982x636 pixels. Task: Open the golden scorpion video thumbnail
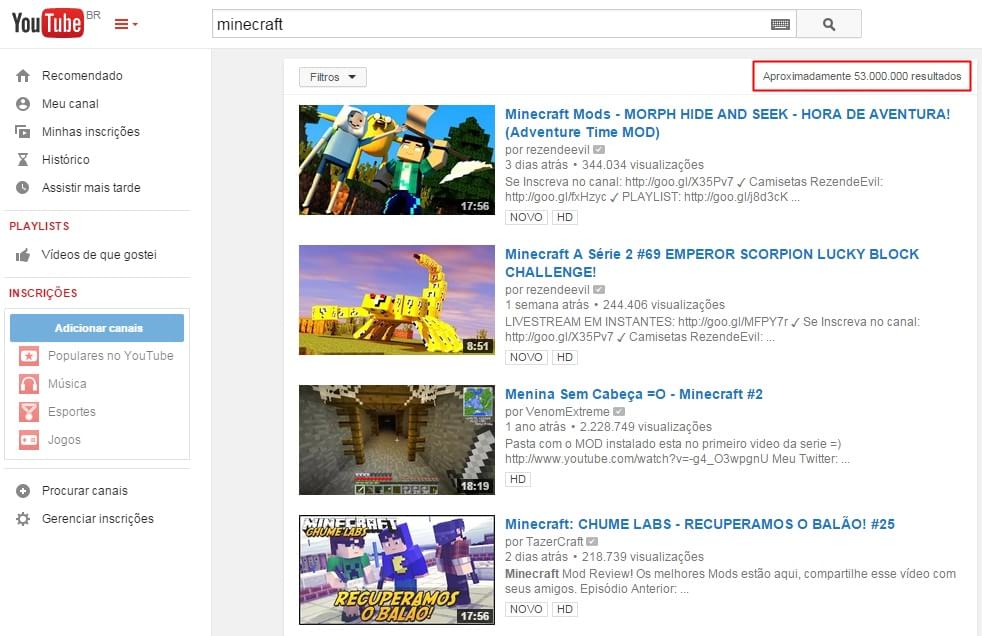pos(397,300)
